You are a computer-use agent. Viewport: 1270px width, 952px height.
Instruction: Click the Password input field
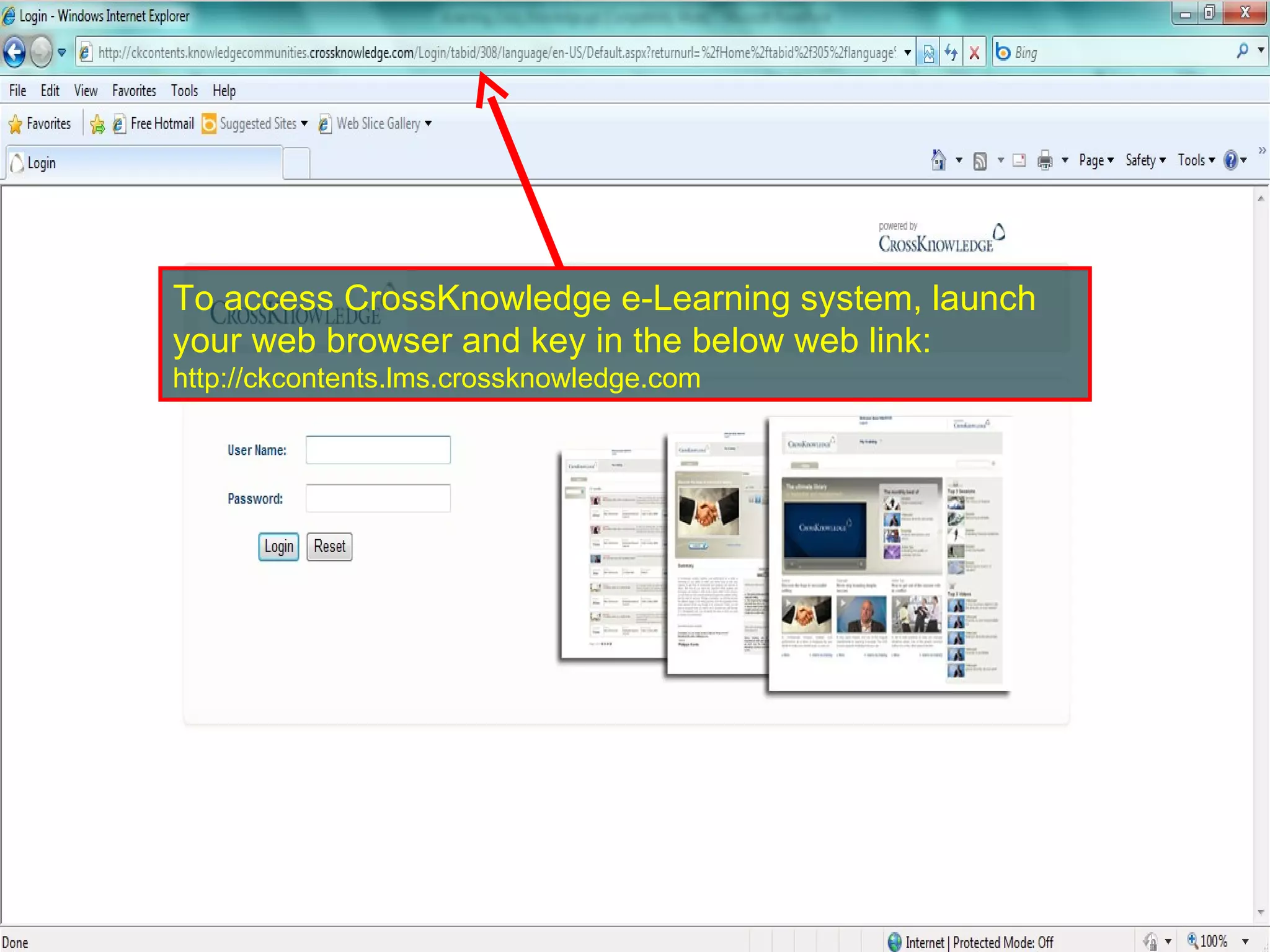(x=378, y=498)
